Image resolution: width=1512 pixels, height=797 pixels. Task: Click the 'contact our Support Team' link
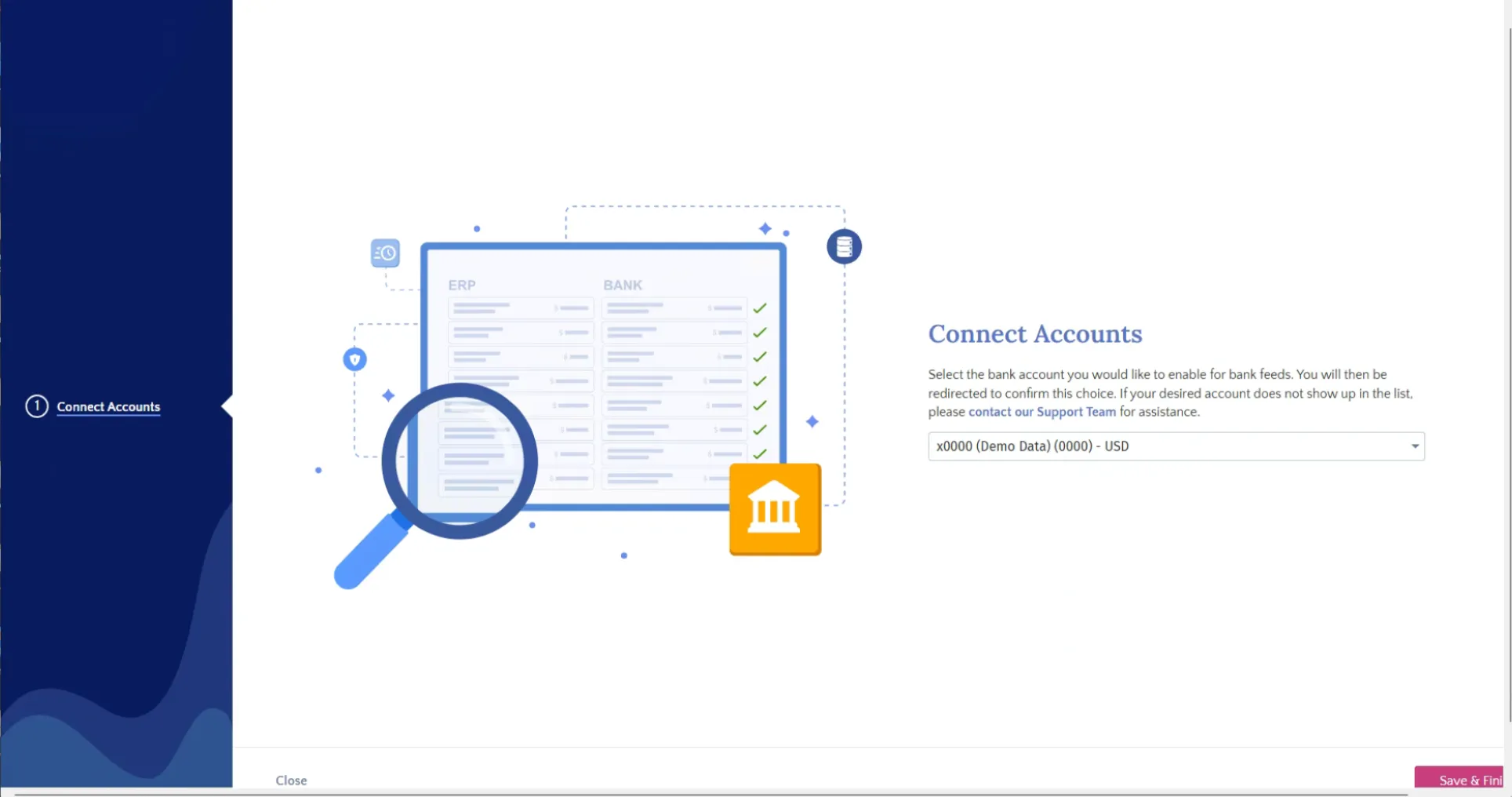tap(1041, 412)
